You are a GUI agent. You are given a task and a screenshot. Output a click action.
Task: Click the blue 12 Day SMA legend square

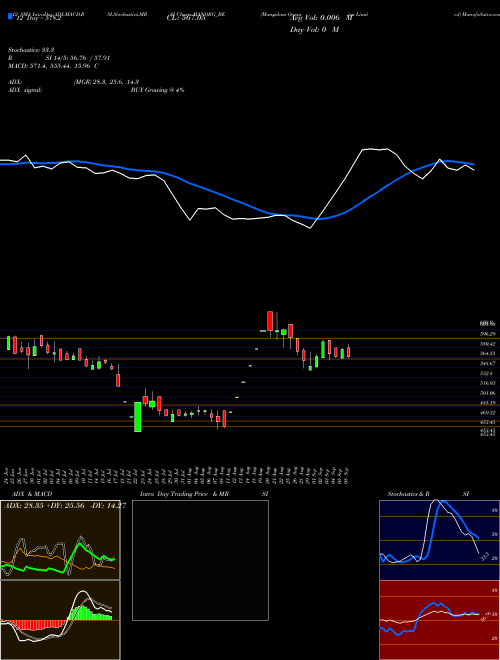coord(11,16)
